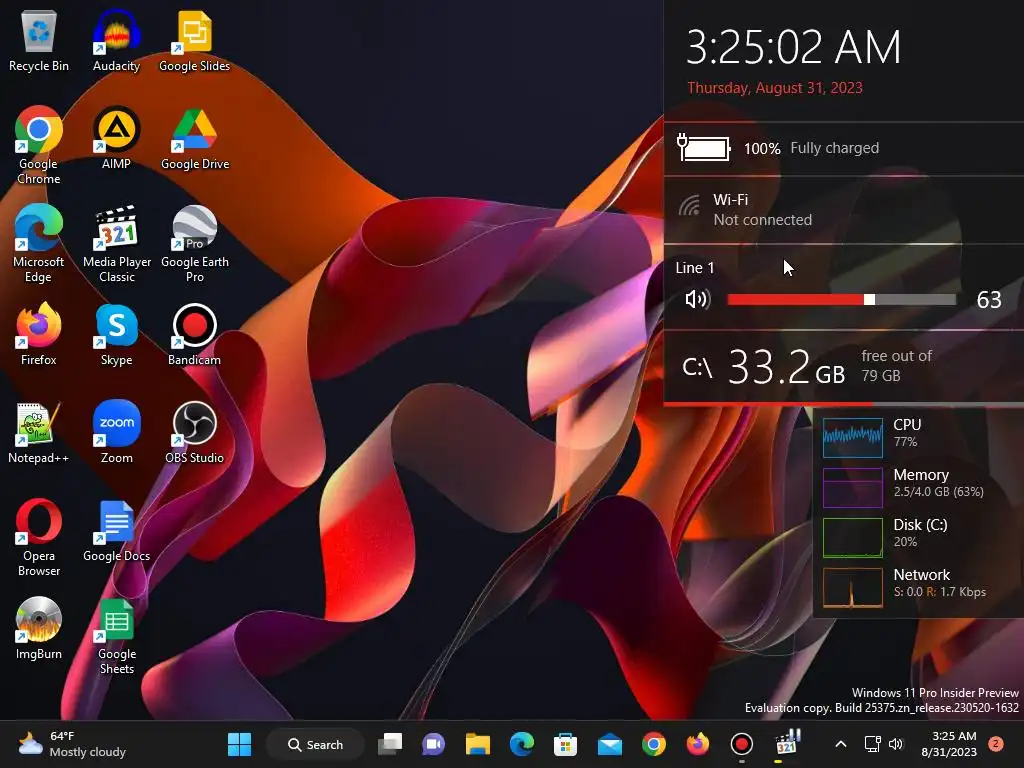This screenshot has width=1024, height=768.
Task: Switch to Bandicam in the taskbar
Action: coord(741,744)
